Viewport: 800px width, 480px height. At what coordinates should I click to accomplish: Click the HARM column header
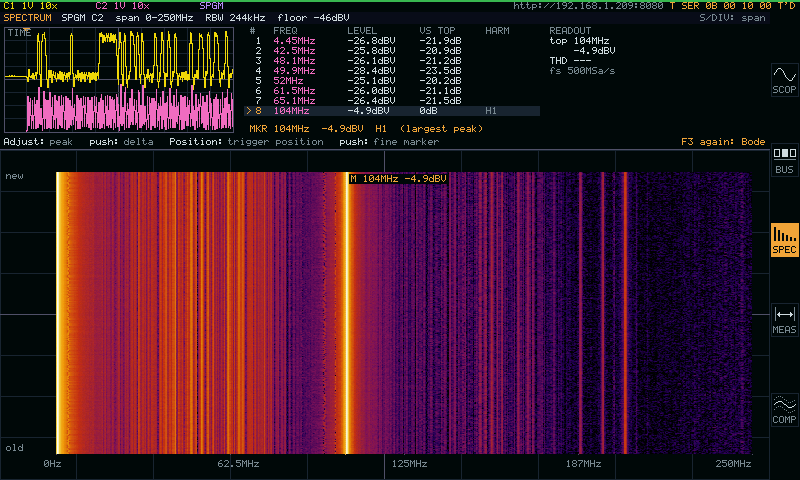pos(497,31)
